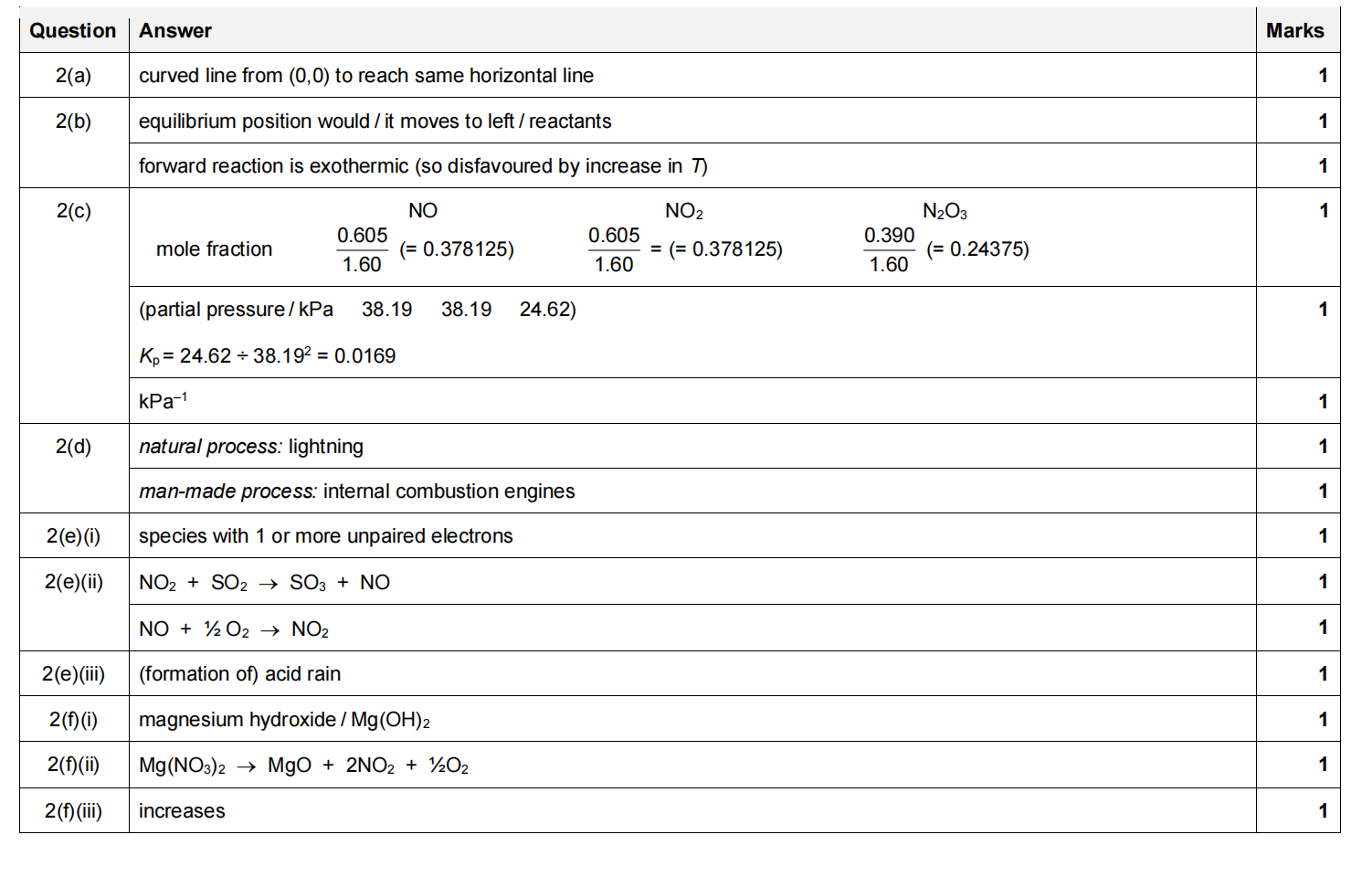1372x877 pixels.
Task: Select the kPa⁻¹ units answer
Action: click(x=163, y=401)
